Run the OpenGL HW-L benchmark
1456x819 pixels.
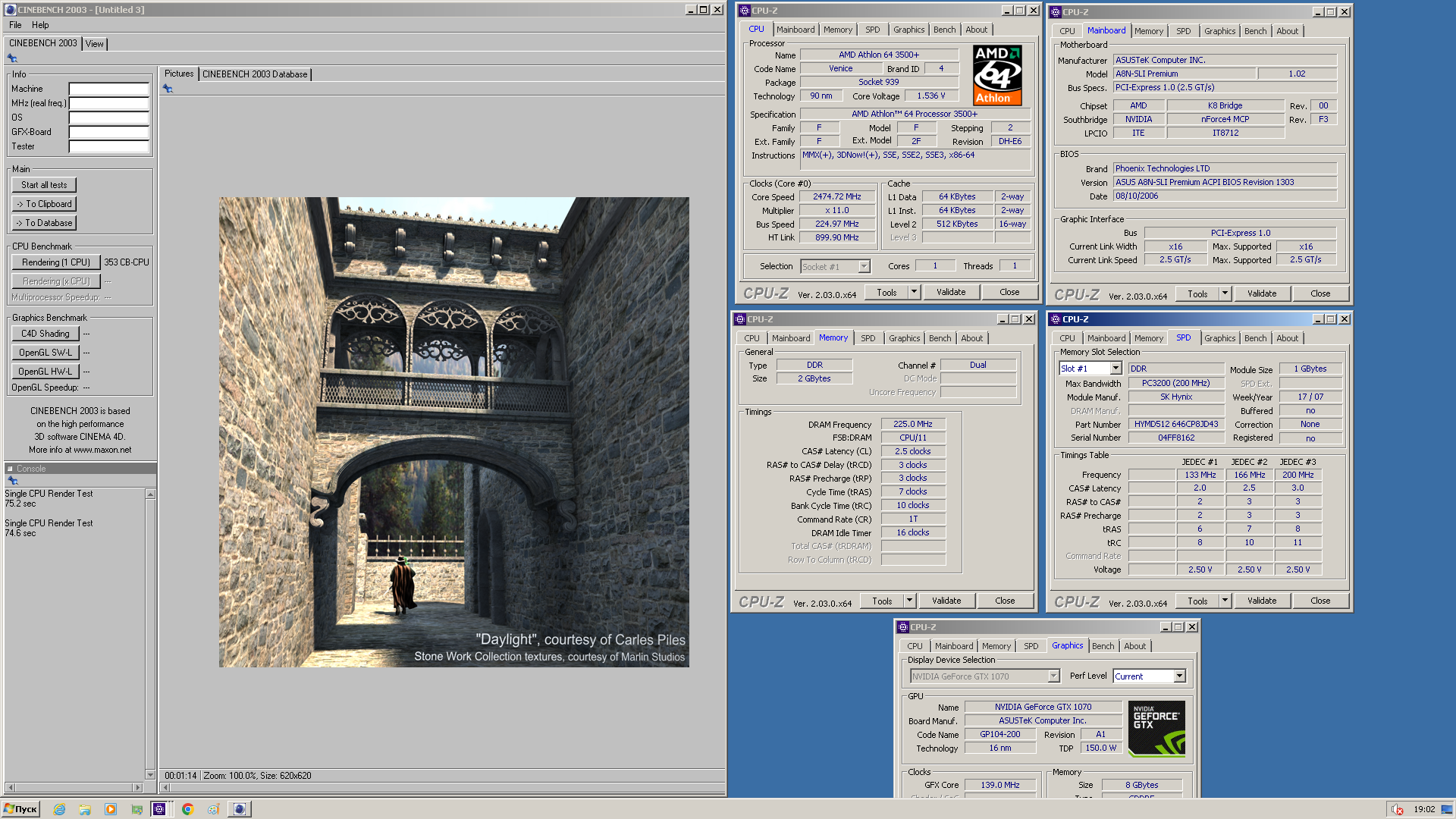[45, 372]
